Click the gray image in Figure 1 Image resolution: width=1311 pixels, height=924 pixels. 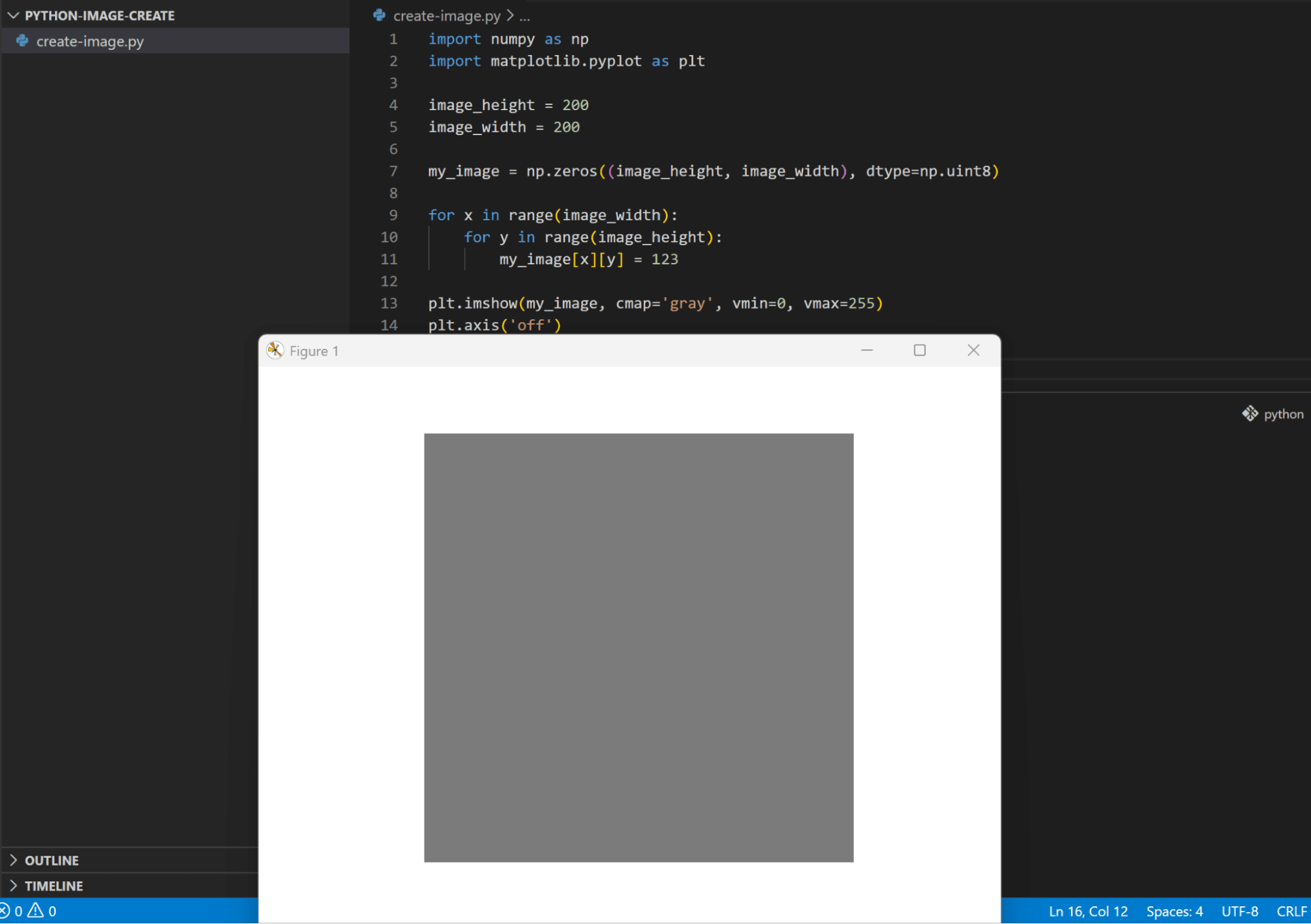(638, 647)
